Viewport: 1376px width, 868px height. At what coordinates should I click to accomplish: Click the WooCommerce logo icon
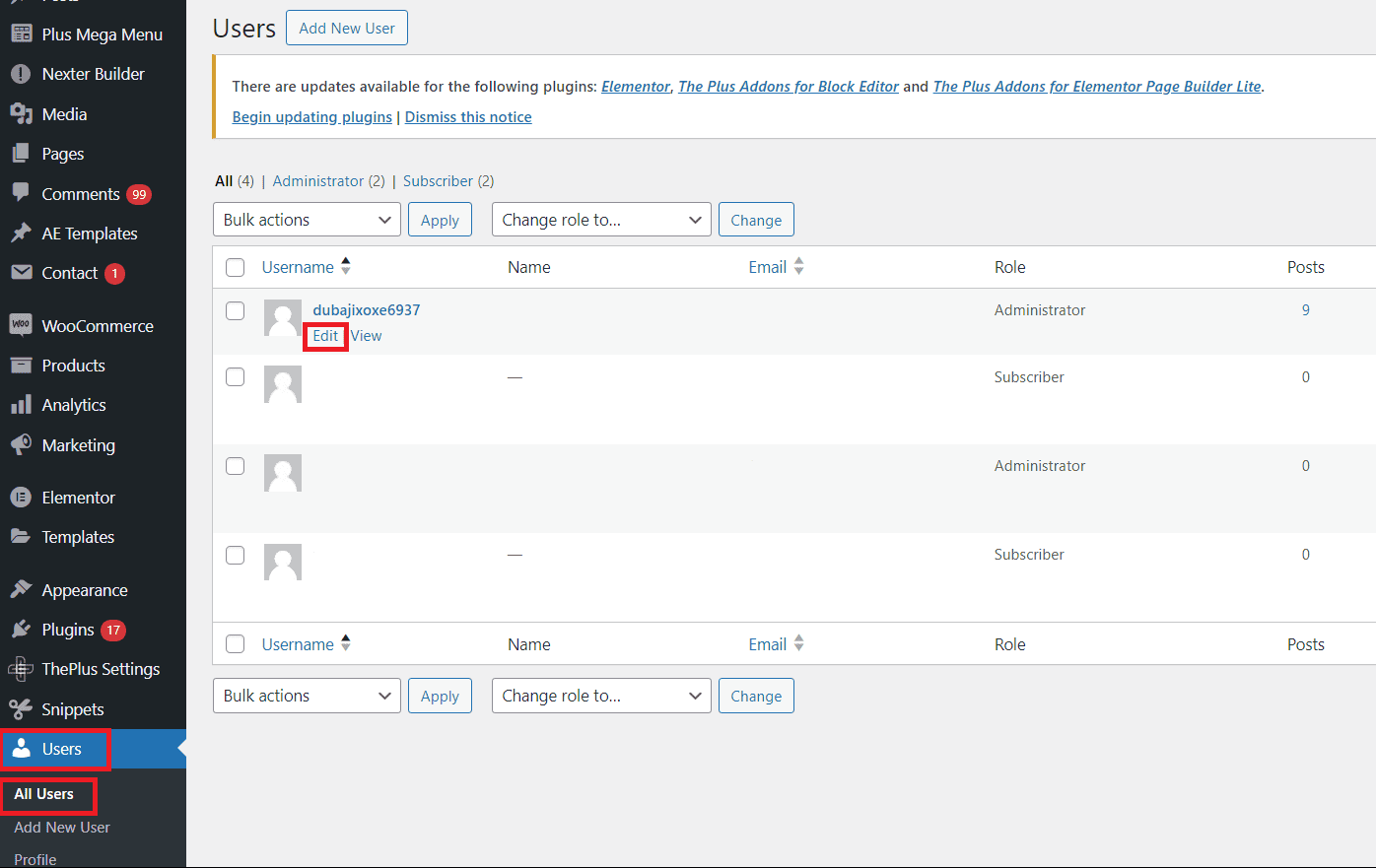(x=21, y=325)
